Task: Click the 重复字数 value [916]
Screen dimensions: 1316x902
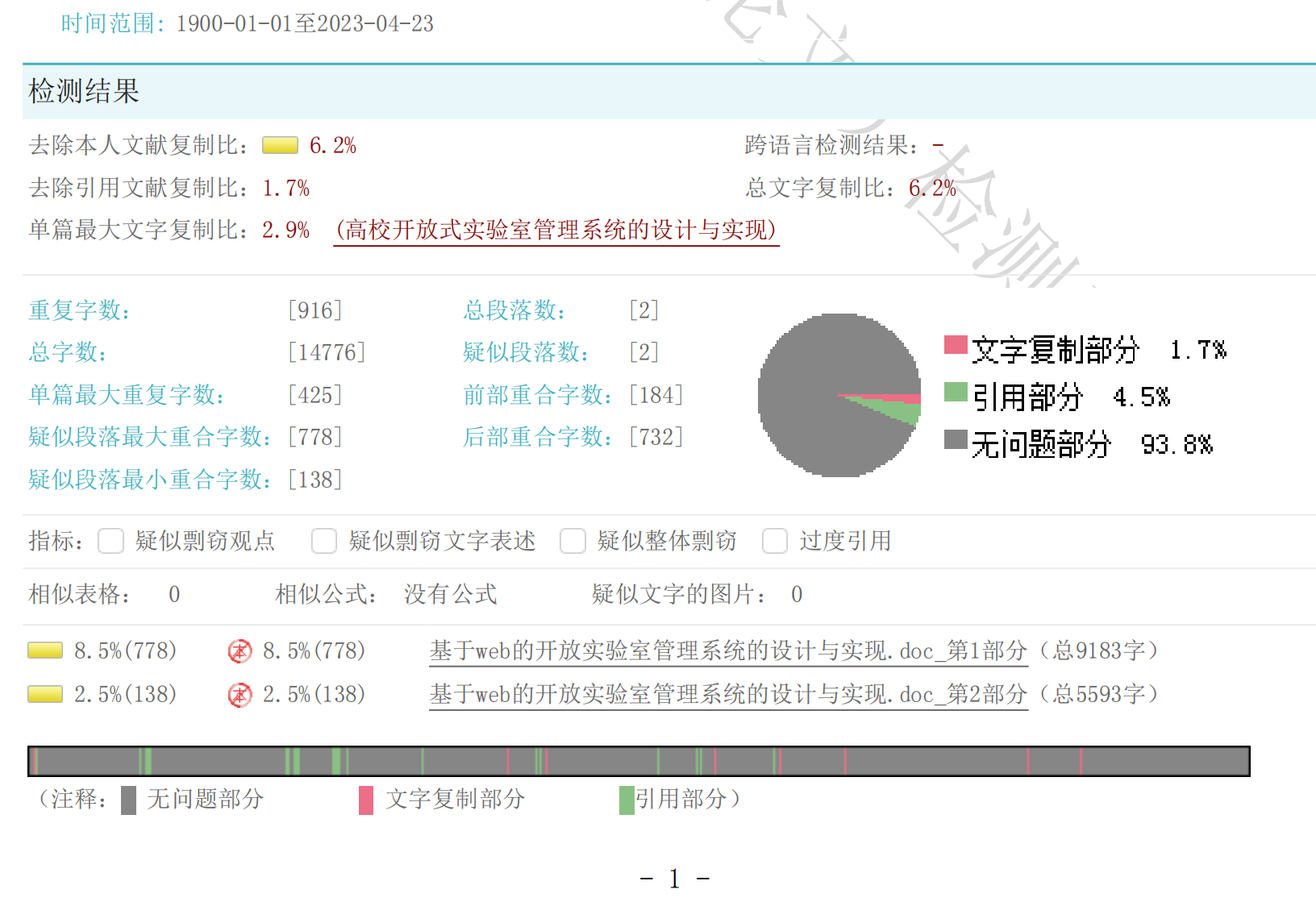Action: (315, 310)
